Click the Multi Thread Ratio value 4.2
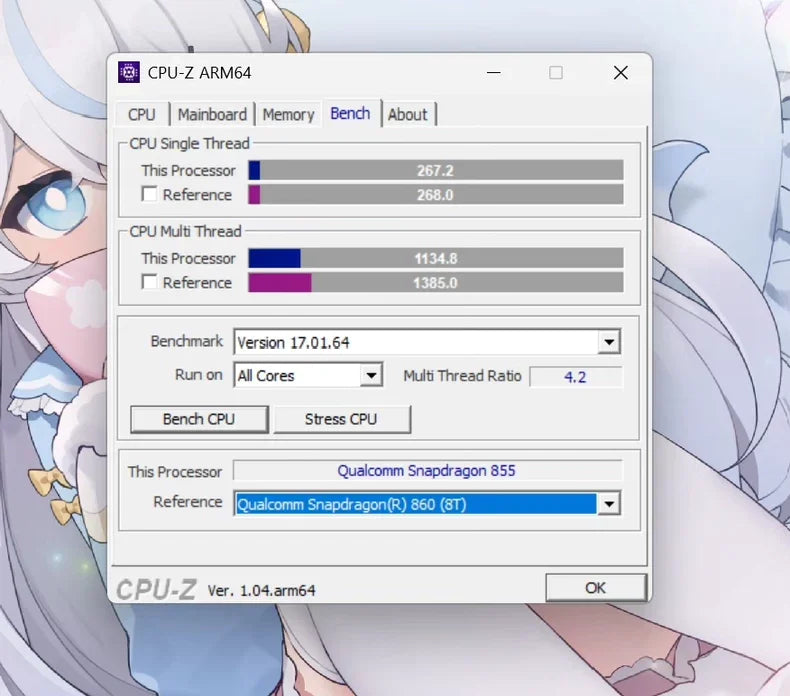 click(575, 377)
